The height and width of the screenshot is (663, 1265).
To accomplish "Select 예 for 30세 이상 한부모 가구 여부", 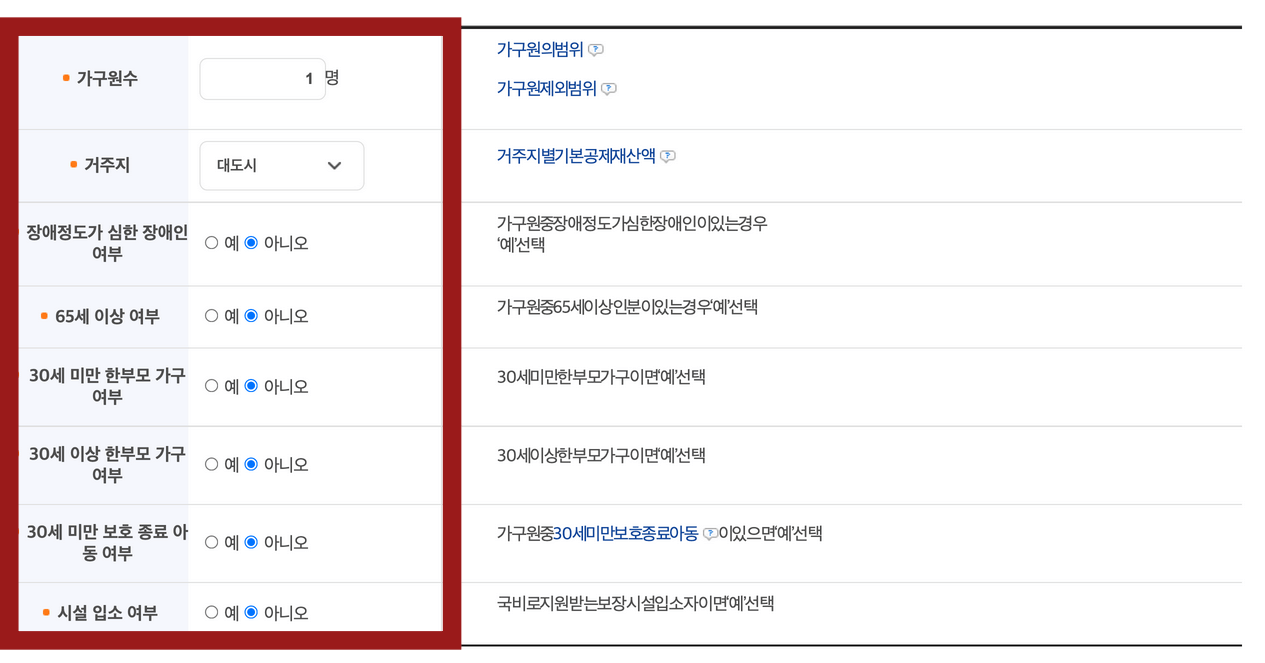I will 211,464.
